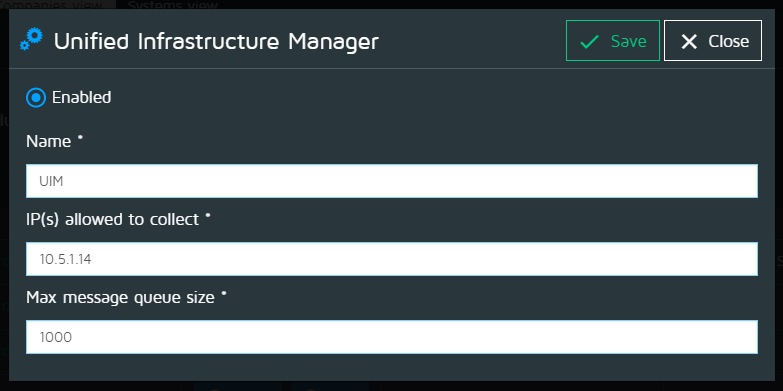The width and height of the screenshot is (783, 391).
Task: Click the Unified Infrastructure Manager title text
Action: (216, 41)
